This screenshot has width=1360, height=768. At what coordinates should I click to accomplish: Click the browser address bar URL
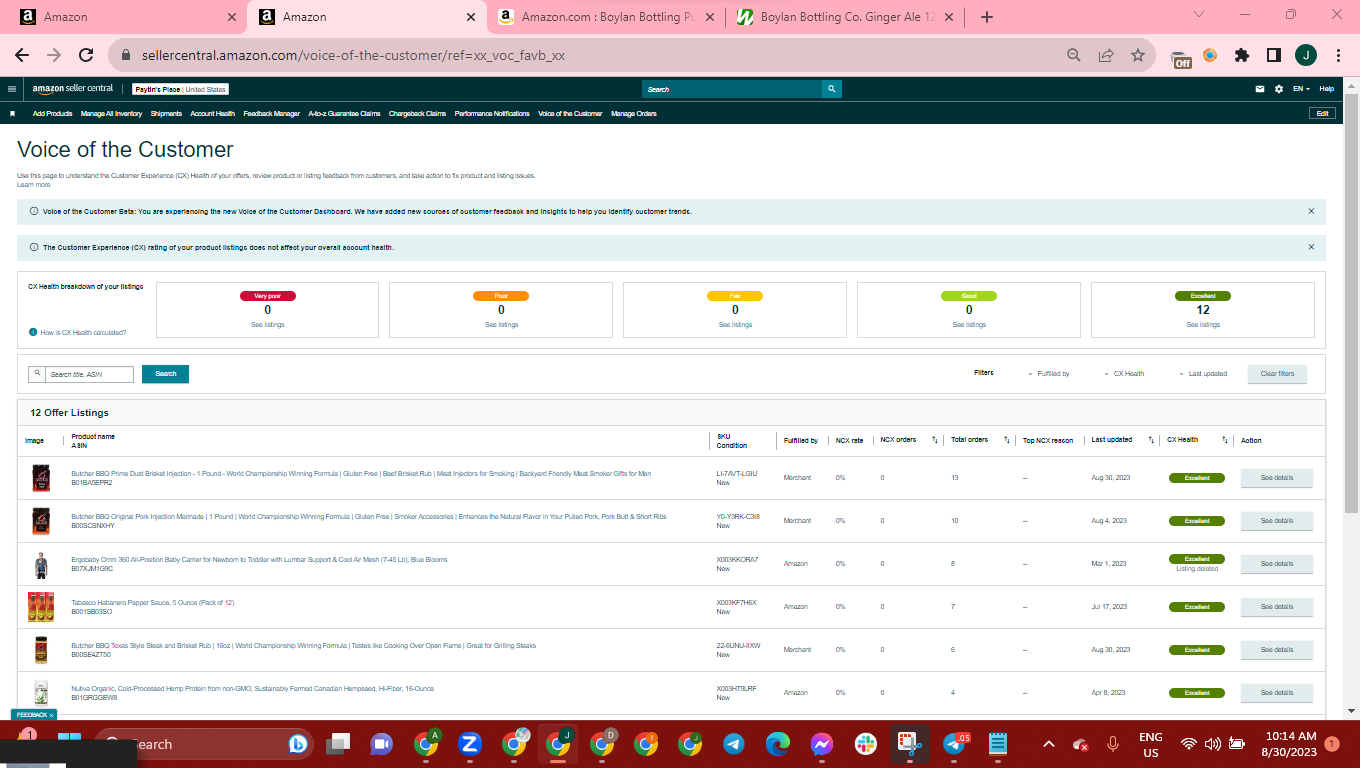tap(354, 56)
